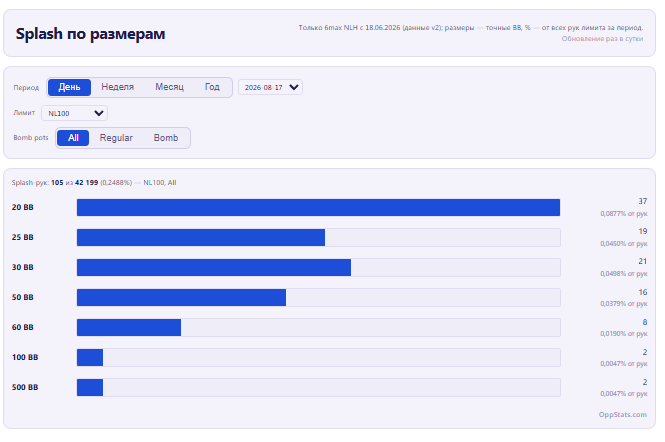Click the 25 BB row label

click(x=22, y=238)
